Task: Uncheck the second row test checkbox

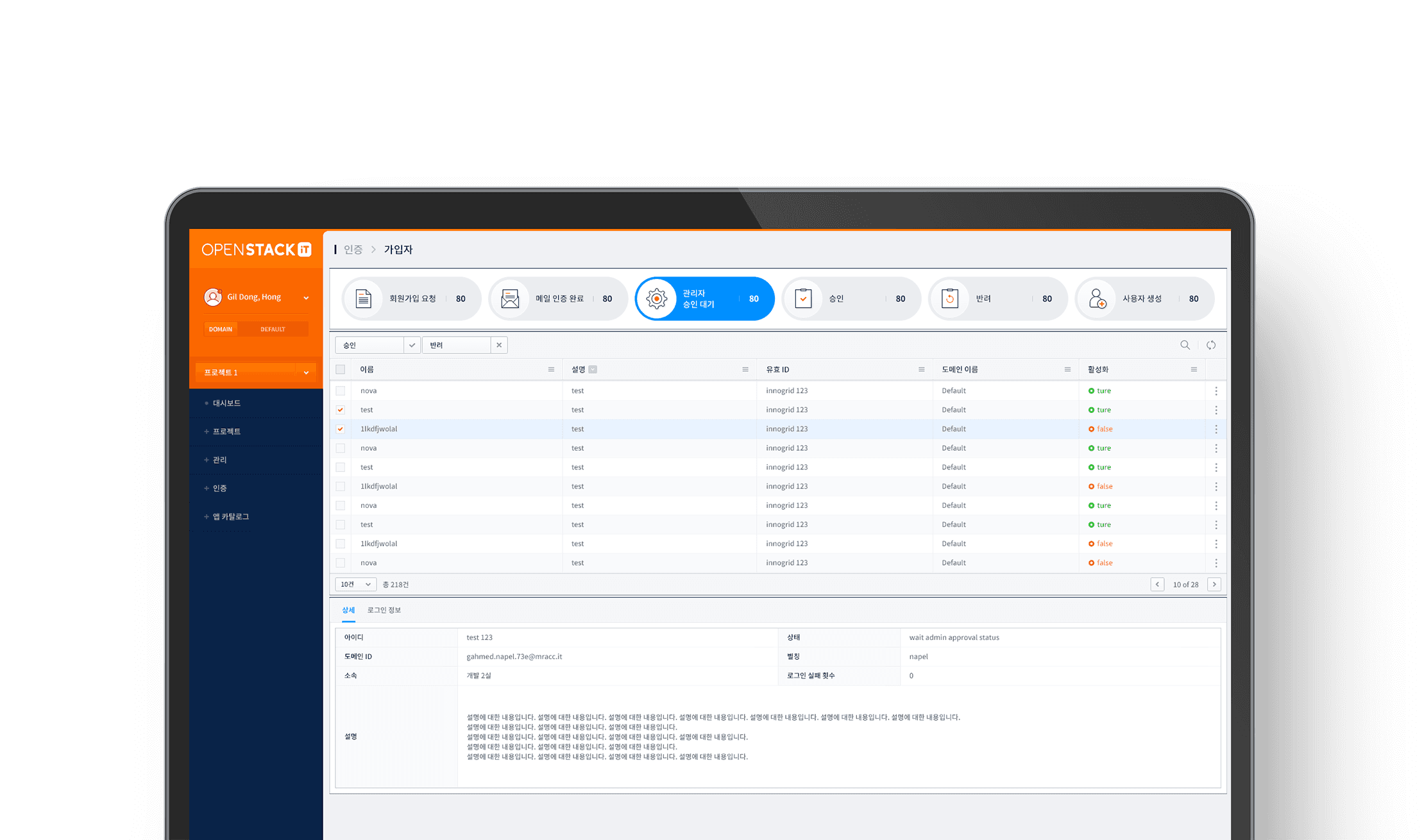Action: 341,410
